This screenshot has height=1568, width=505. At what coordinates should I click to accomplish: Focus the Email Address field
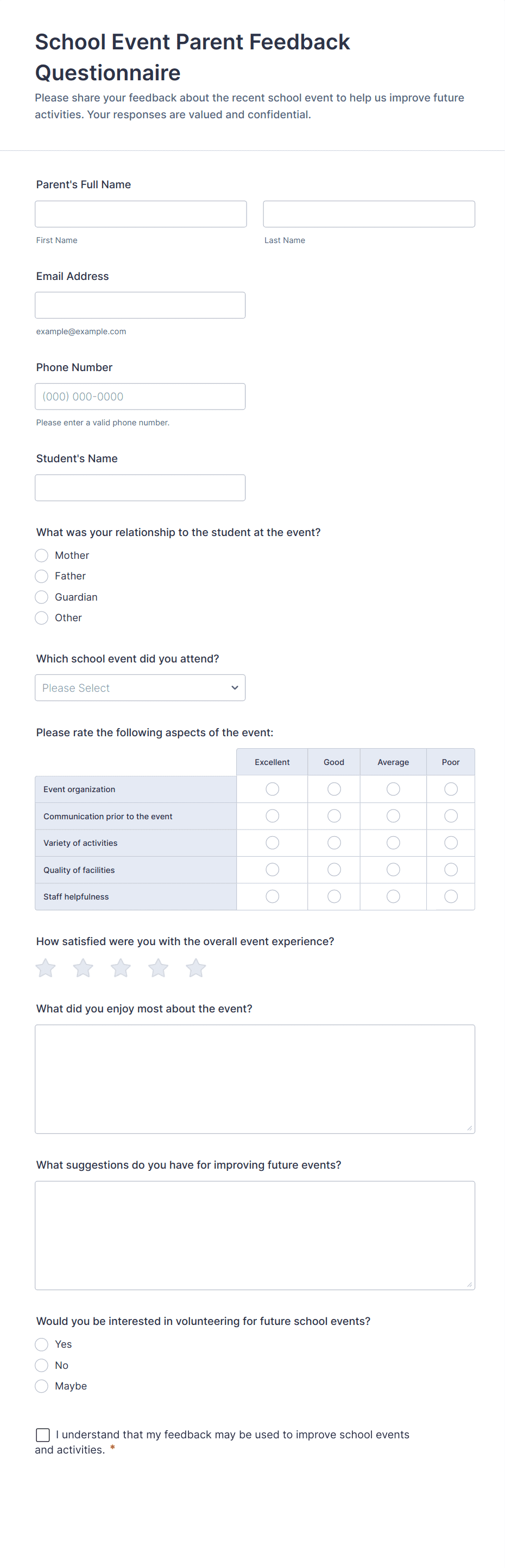point(140,305)
